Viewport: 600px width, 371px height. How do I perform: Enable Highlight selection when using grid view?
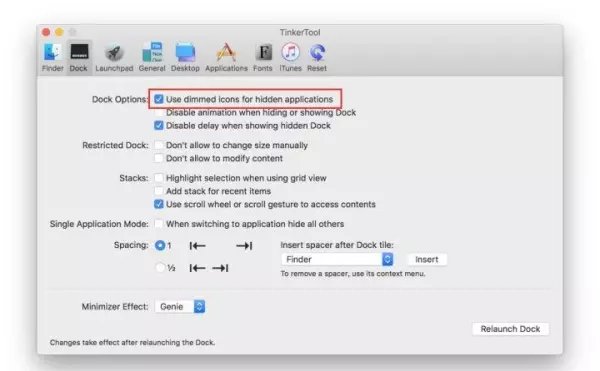click(x=158, y=178)
